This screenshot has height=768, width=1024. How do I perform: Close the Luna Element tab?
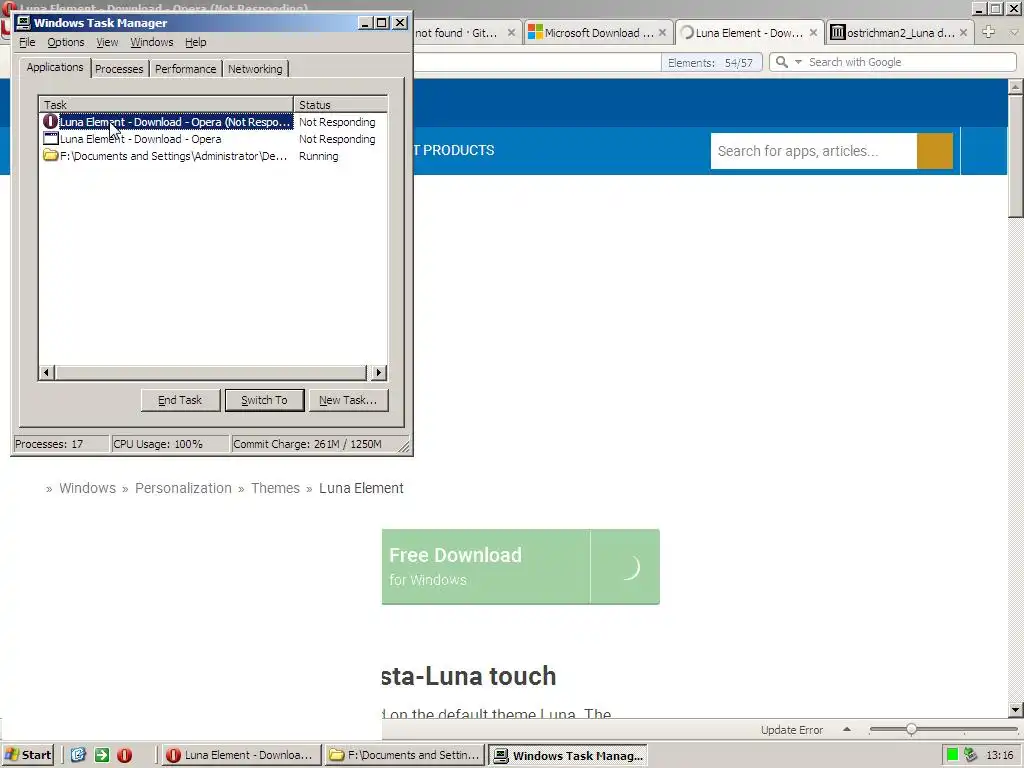tap(813, 33)
